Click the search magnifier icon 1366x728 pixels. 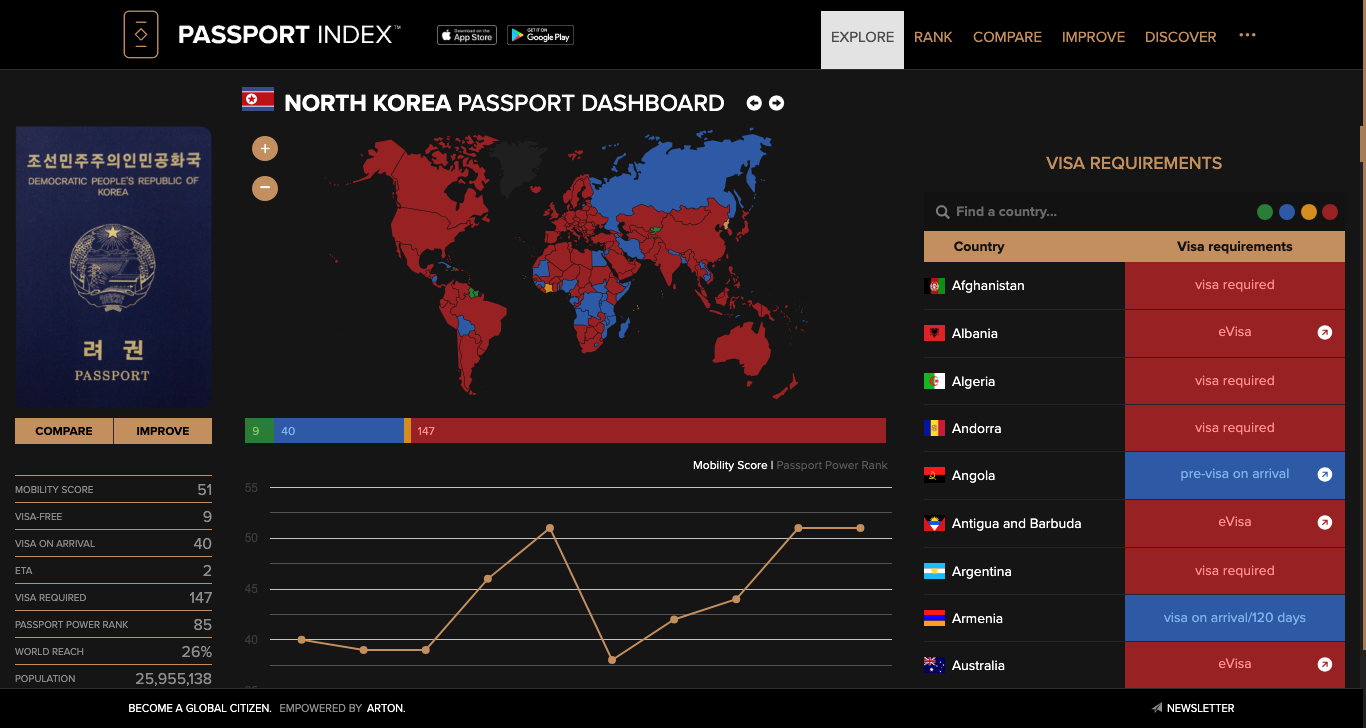(x=942, y=212)
